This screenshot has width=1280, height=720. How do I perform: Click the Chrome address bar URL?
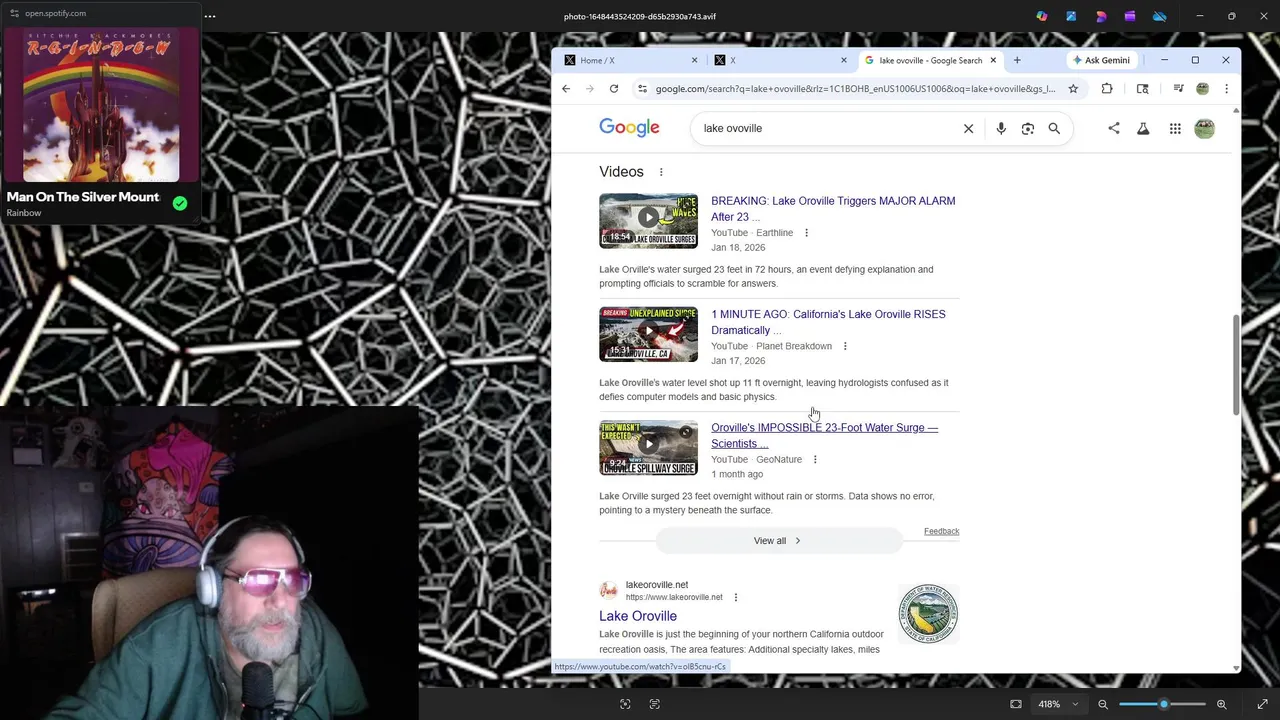855,89
